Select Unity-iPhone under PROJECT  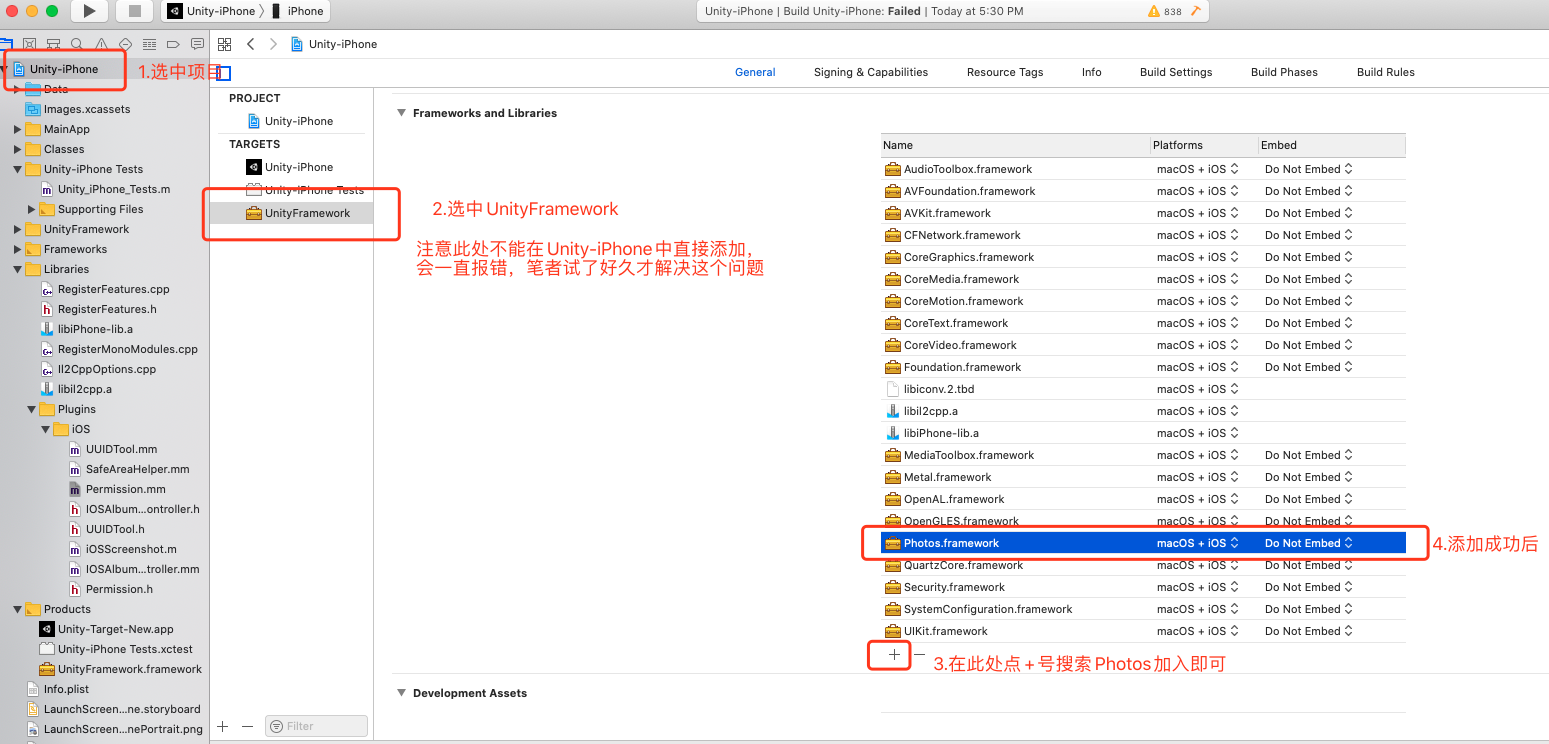(290, 121)
